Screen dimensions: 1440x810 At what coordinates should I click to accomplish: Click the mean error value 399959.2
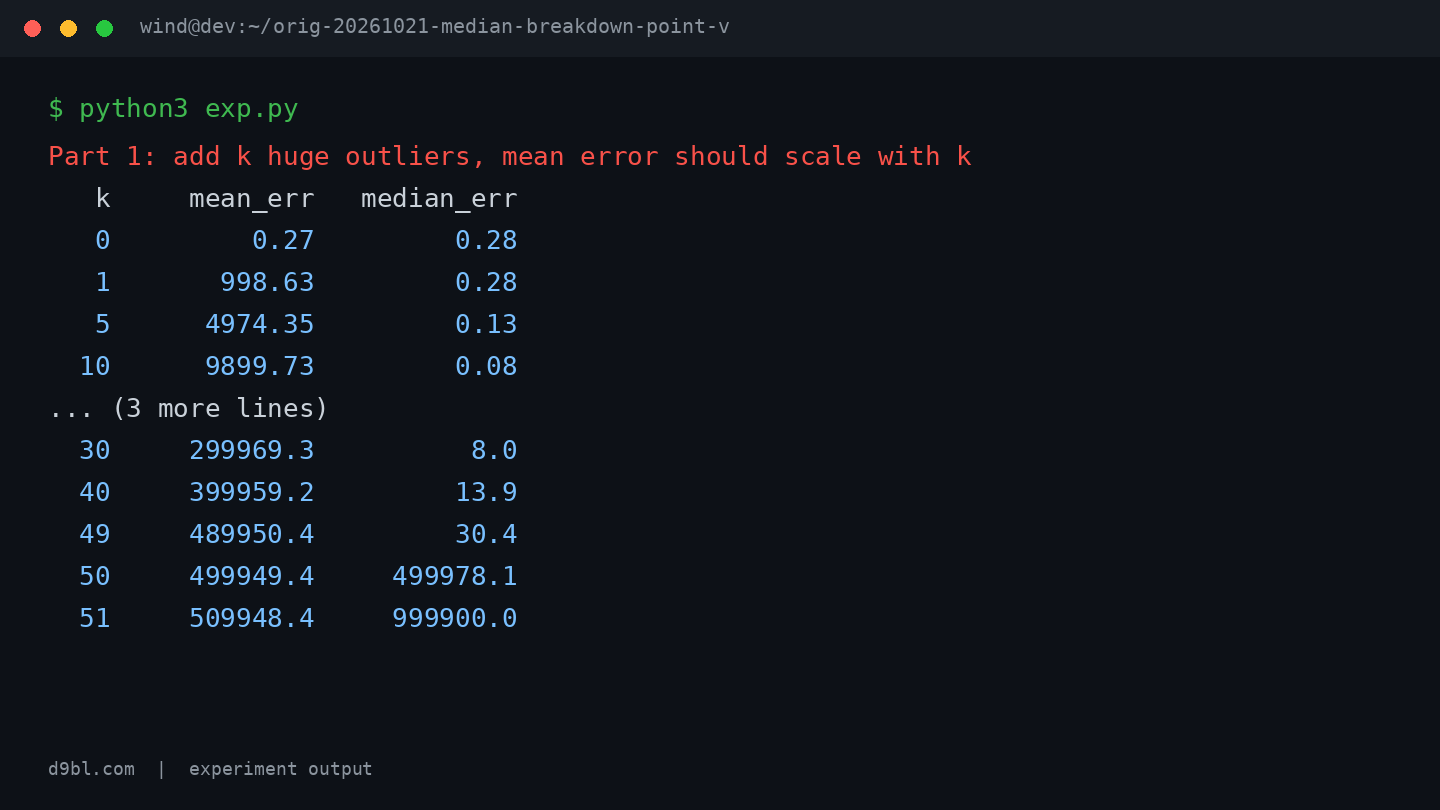[x=252, y=492]
